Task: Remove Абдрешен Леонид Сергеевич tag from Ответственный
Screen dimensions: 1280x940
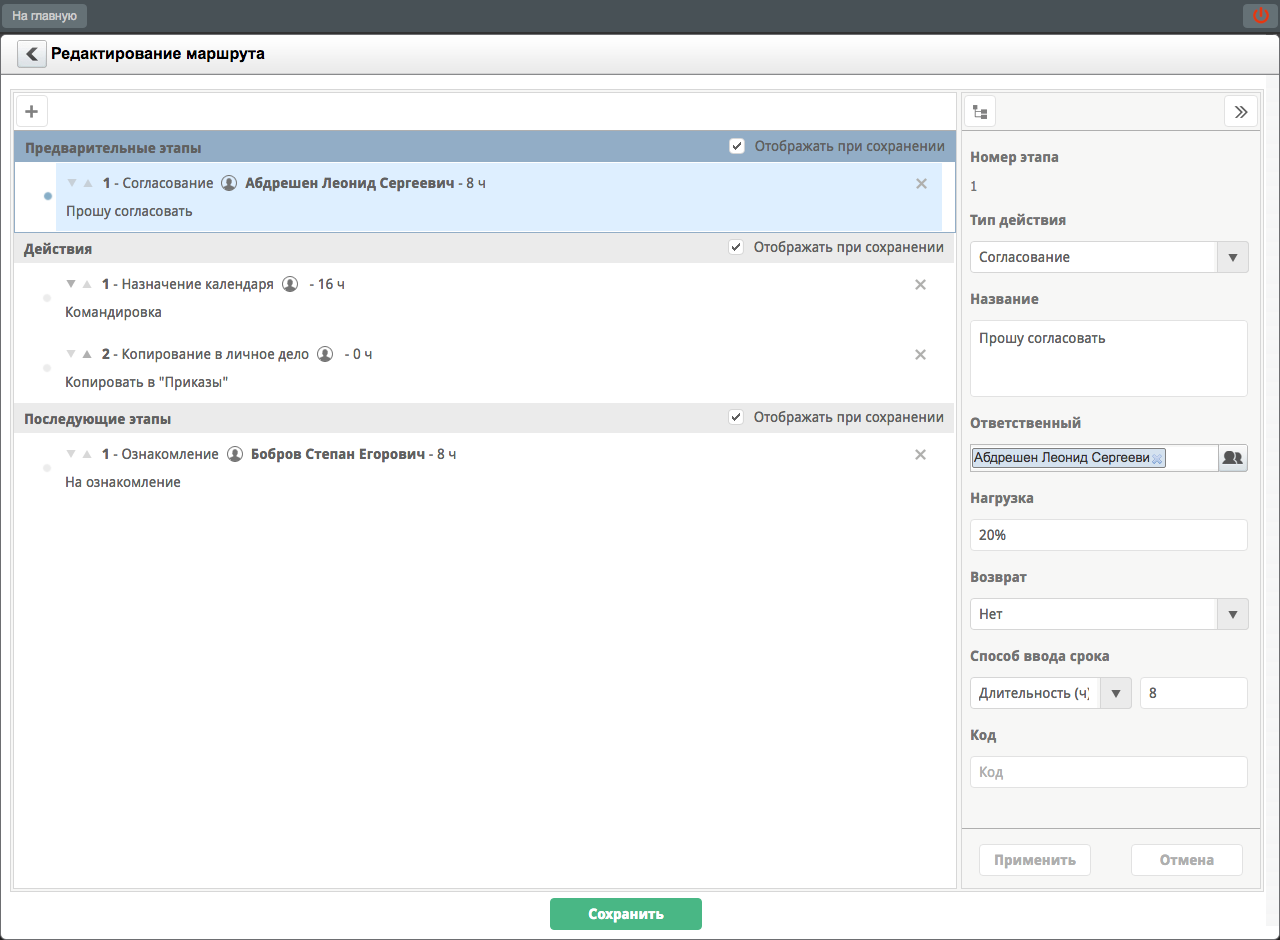Action: click(x=1157, y=458)
